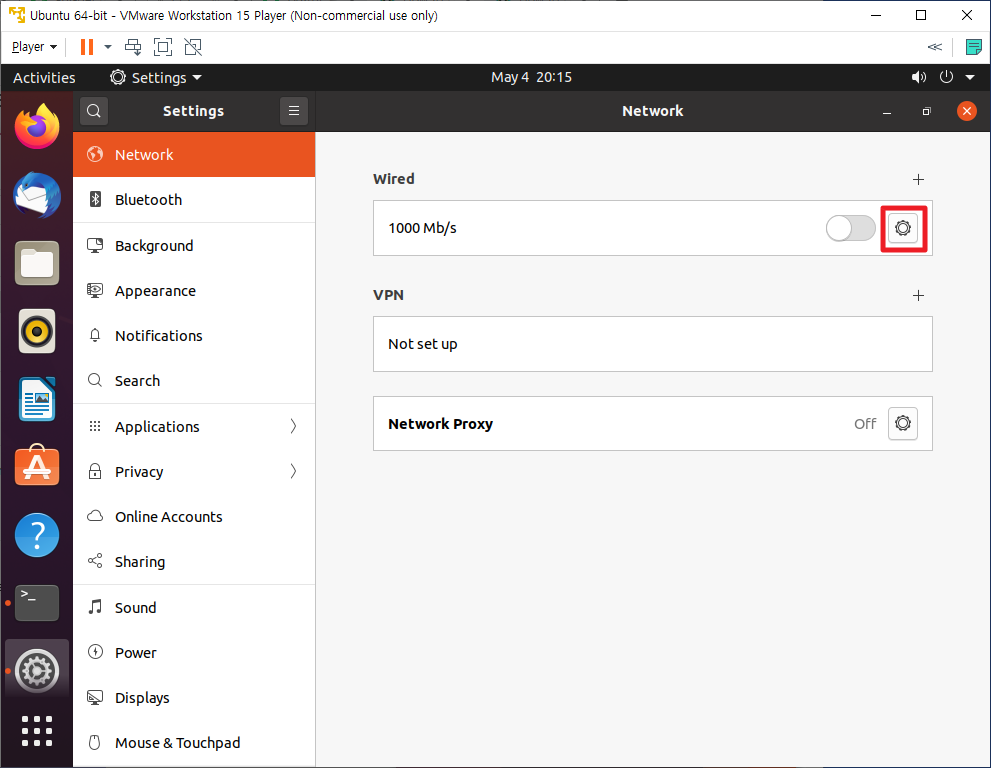Click the volume icon in top bar
Image resolution: width=991 pixels, height=768 pixels.
point(919,77)
